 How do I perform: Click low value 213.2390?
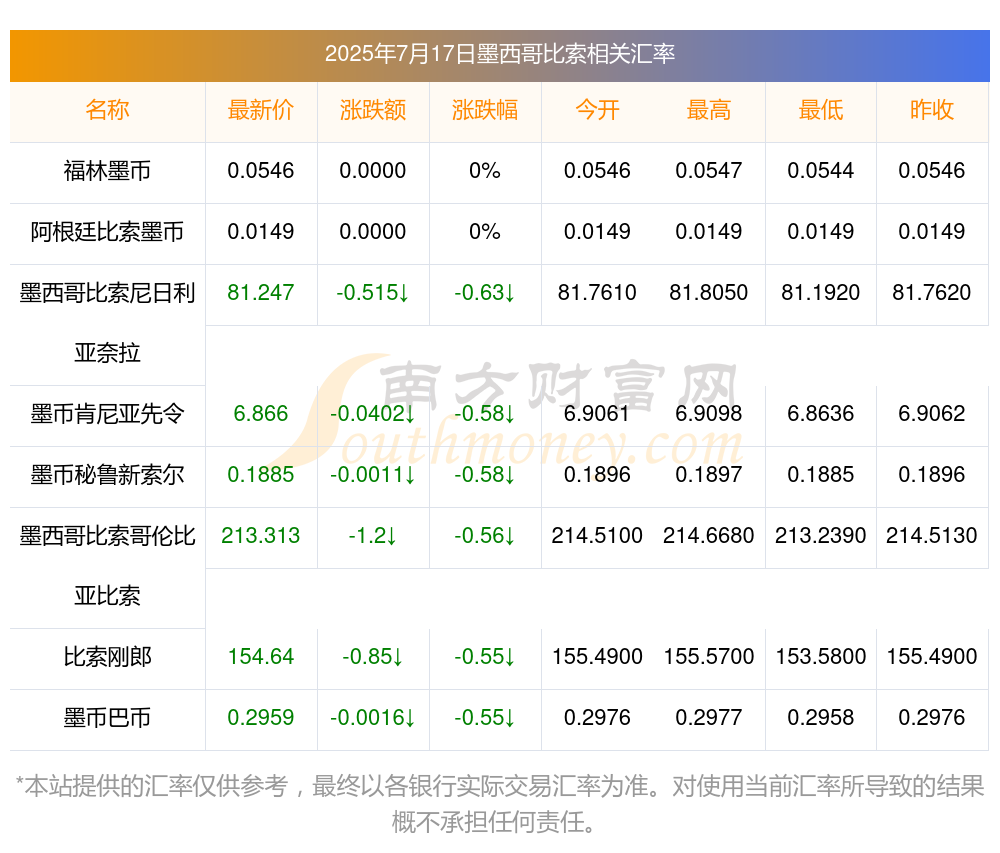[x=820, y=536]
